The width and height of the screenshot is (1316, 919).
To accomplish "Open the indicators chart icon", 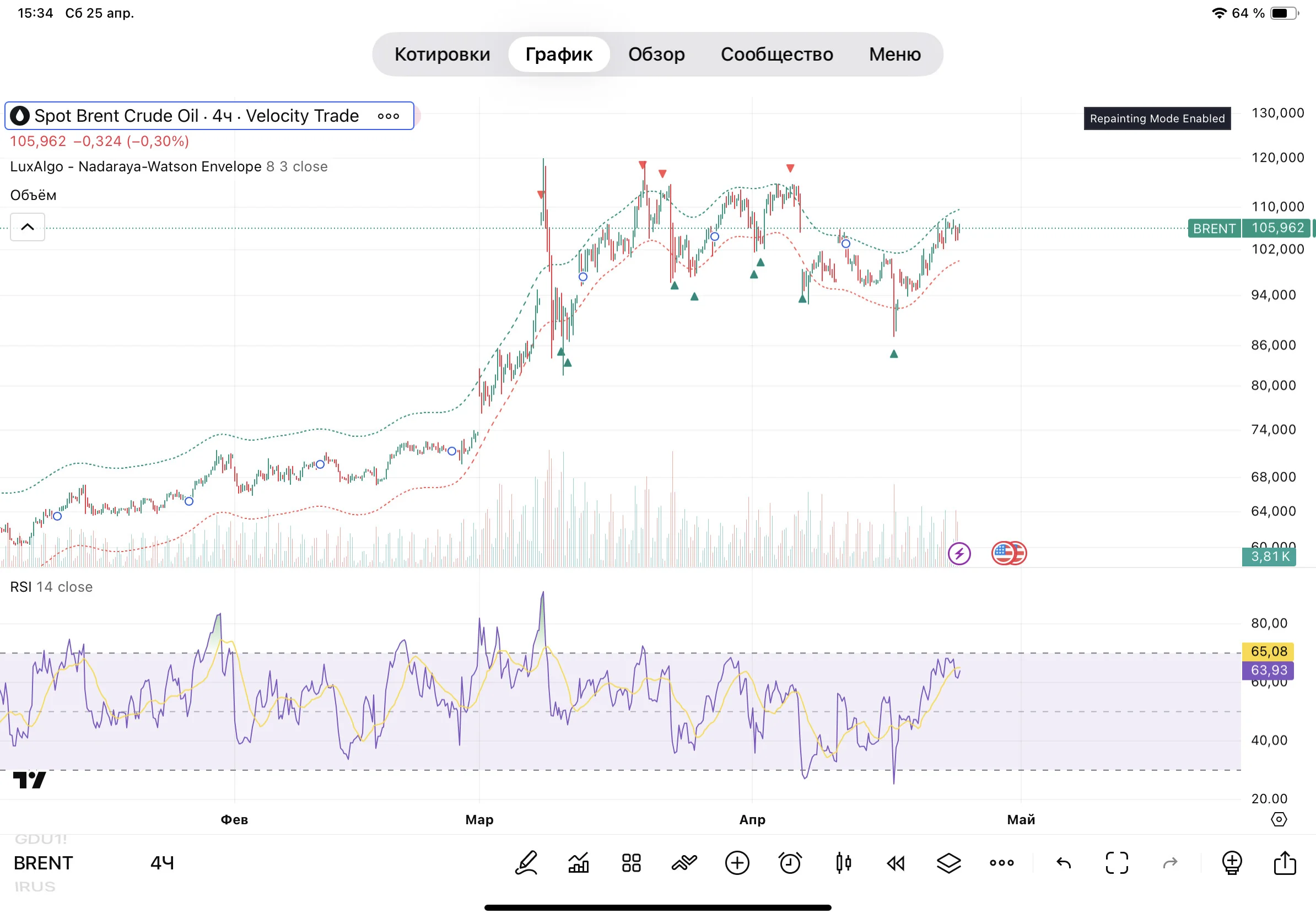I will 578,863.
